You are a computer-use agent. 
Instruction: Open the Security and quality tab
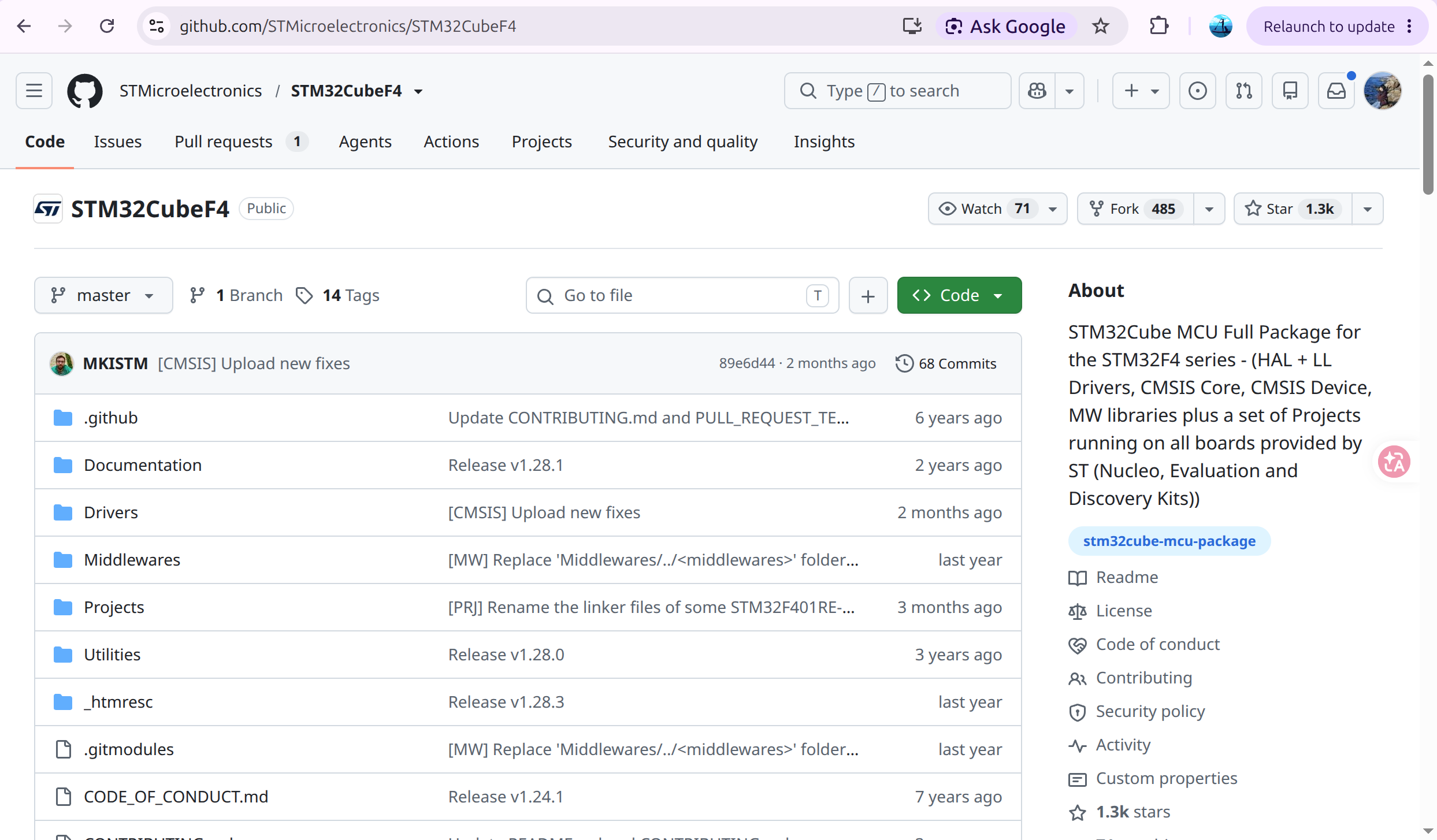click(683, 142)
